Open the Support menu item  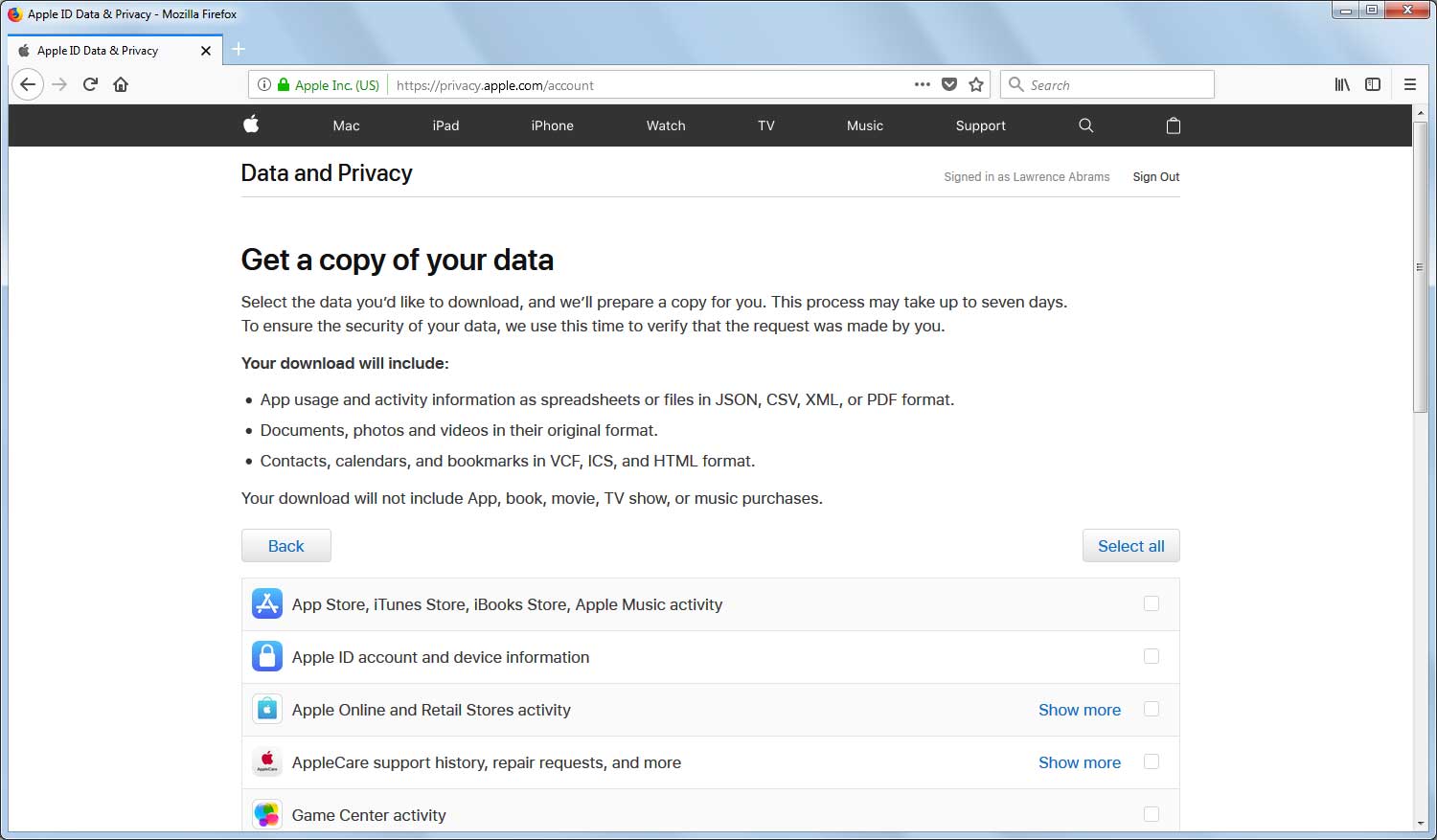[981, 125]
